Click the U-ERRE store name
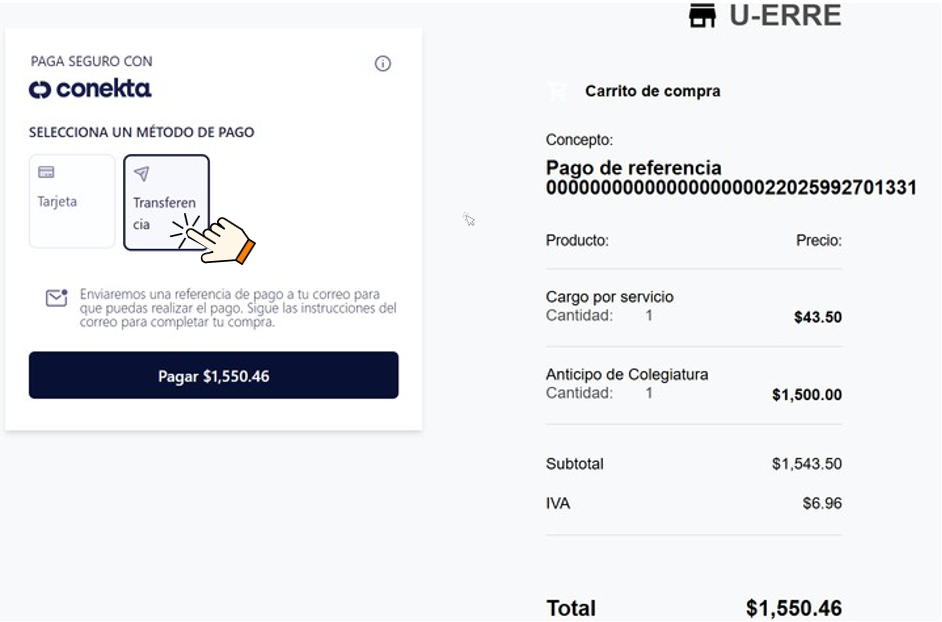The width and height of the screenshot is (942, 622). click(x=785, y=16)
